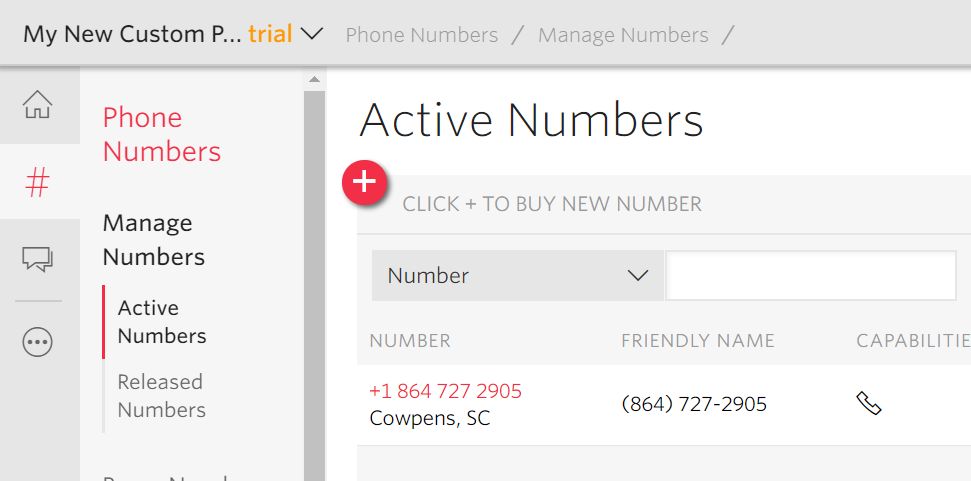Open the Programmable SMS chat bubble icon
Image resolution: width=971 pixels, height=481 pixels.
point(38,259)
